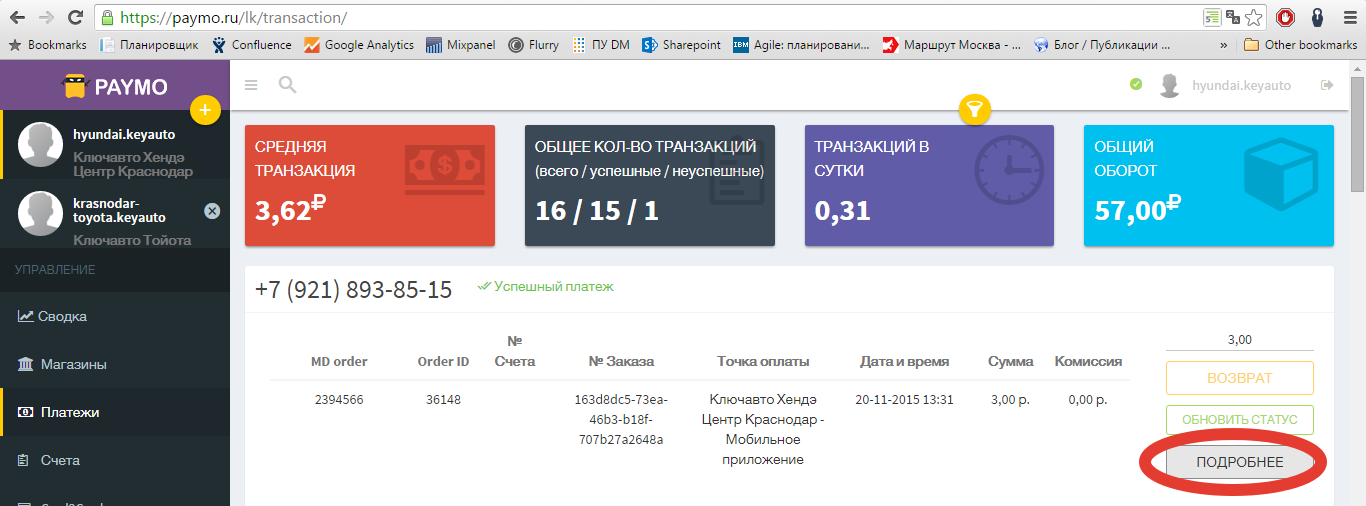This screenshot has height=506, width=1366.
Task: Expand the hidden bookmarks chevron
Action: point(1224,45)
